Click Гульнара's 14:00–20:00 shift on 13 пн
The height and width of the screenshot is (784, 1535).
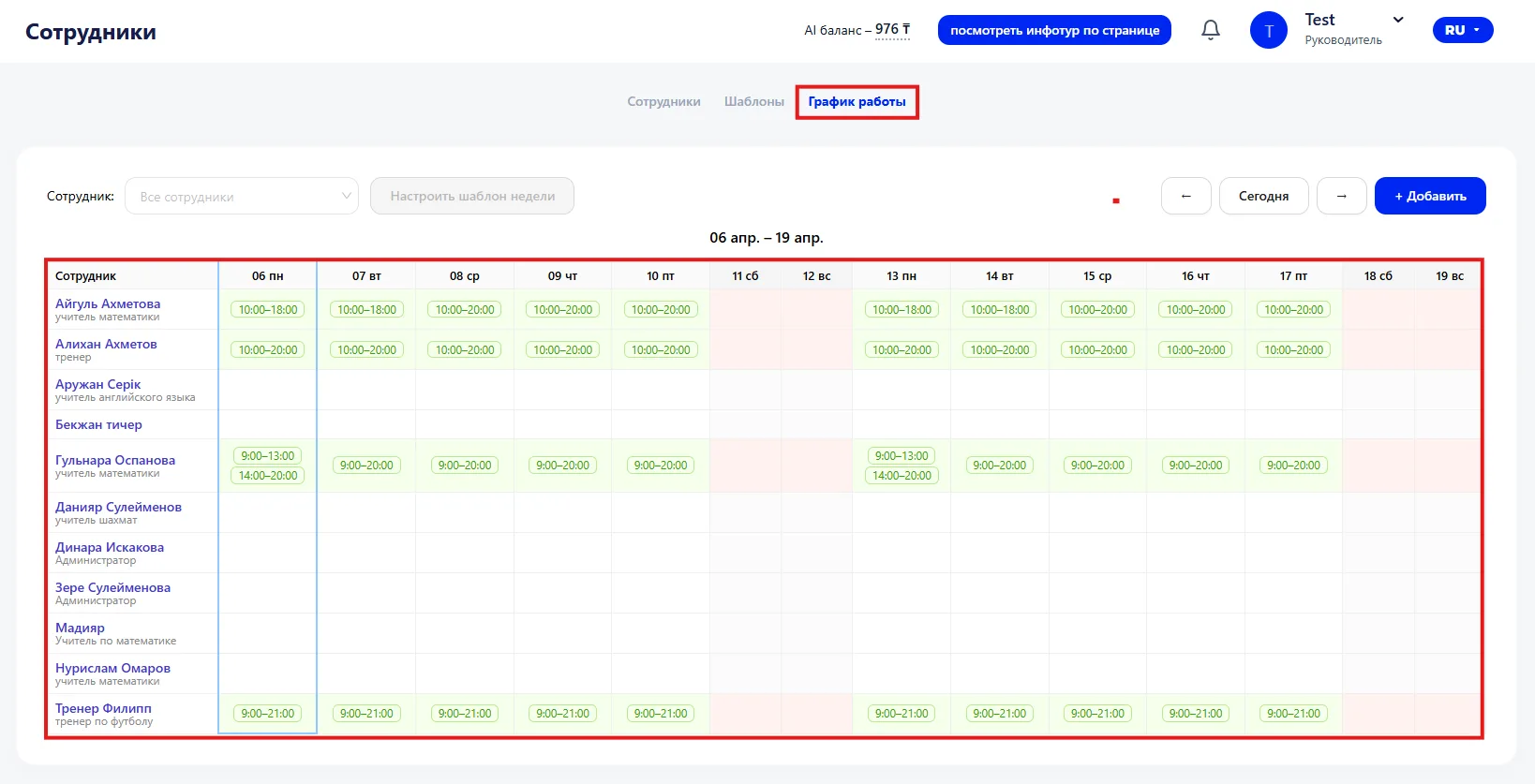(x=902, y=475)
